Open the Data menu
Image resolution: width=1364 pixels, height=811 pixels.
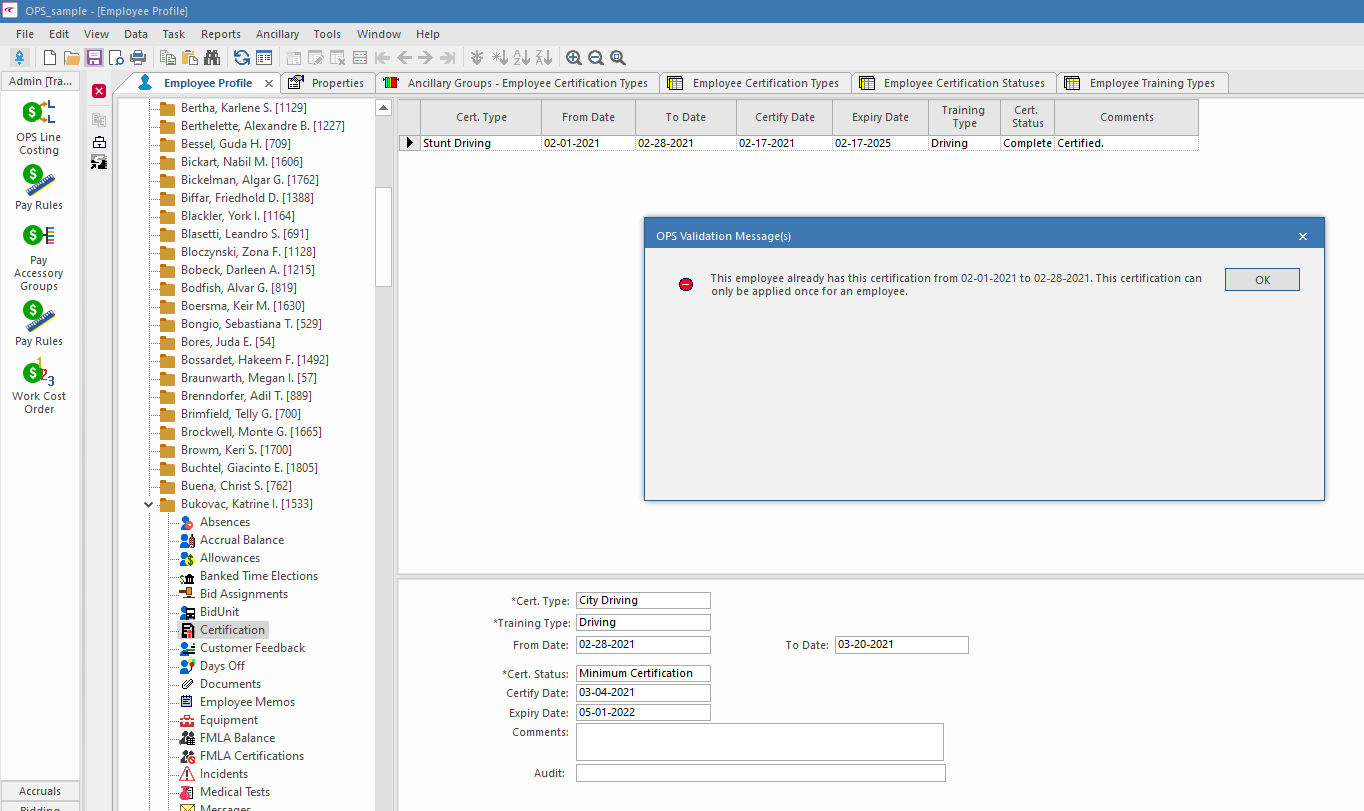point(135,33)
